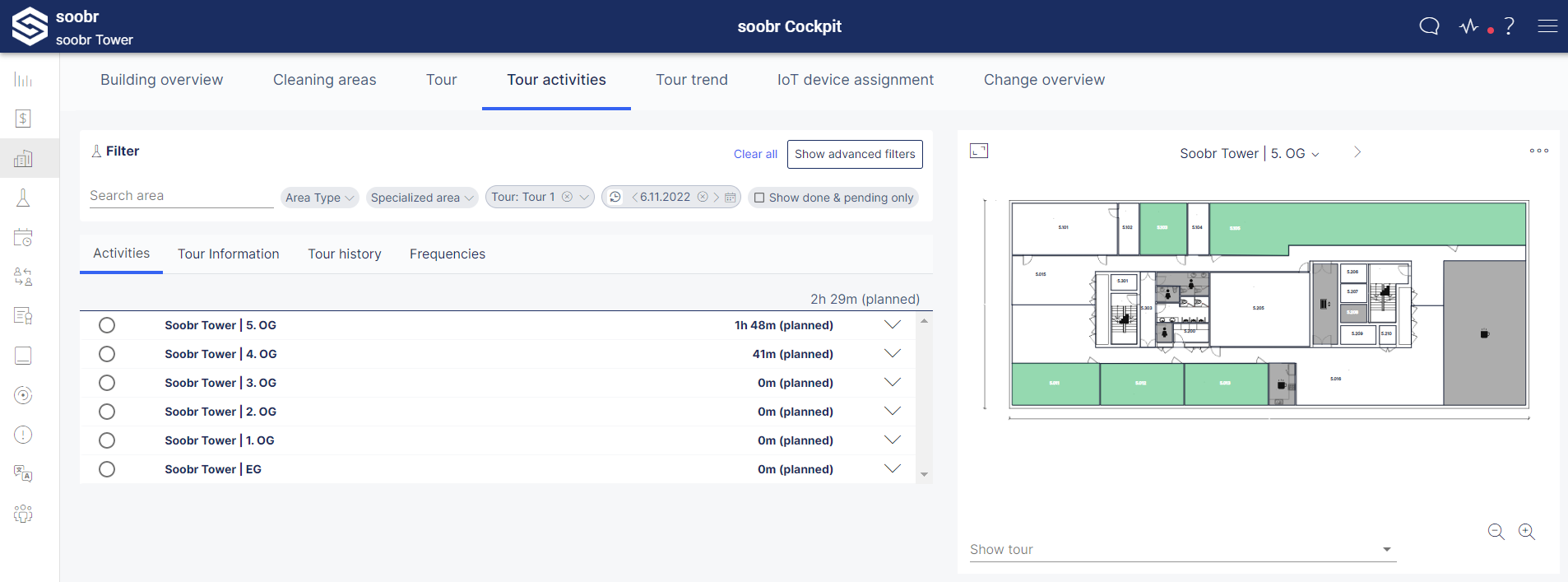Viewport: 1568px width, 582px height.
Task: Open the calendar date picker icon
Action: (x=730, y=198)
